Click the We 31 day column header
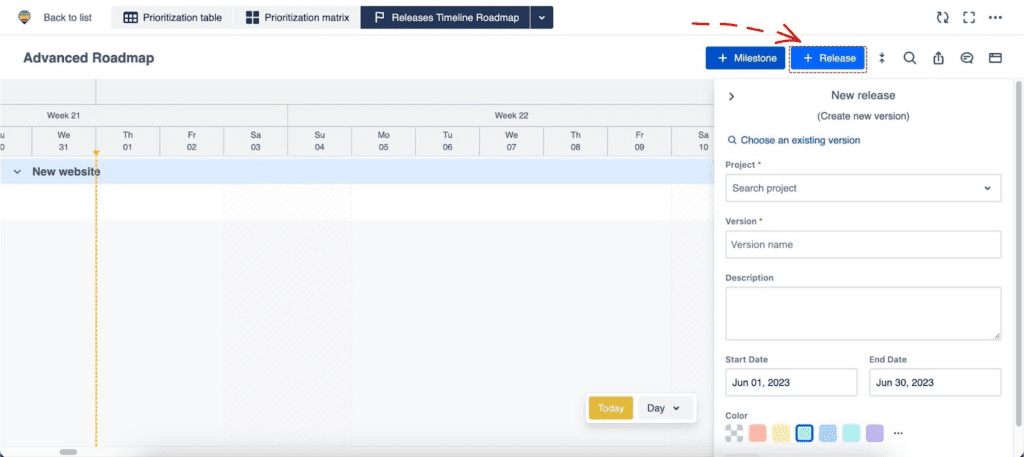The image size is (1024, 457). 63,141
